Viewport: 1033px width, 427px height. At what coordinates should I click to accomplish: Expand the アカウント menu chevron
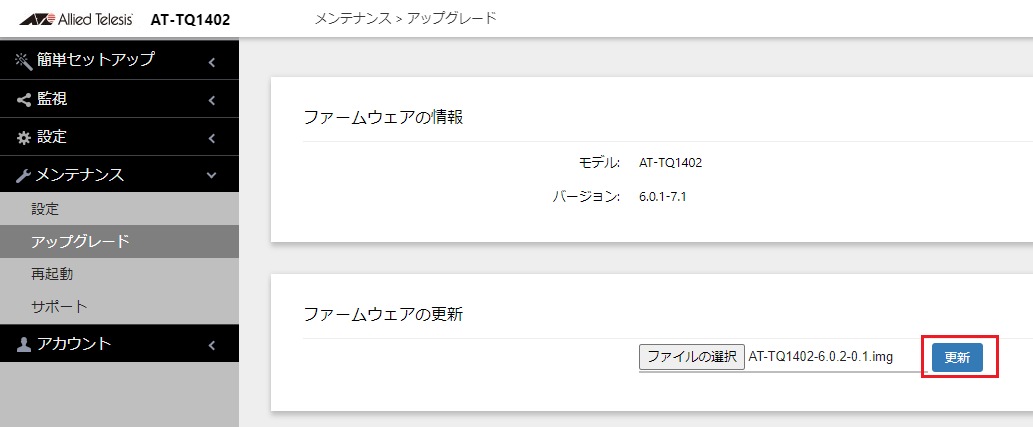click(211, 345)
